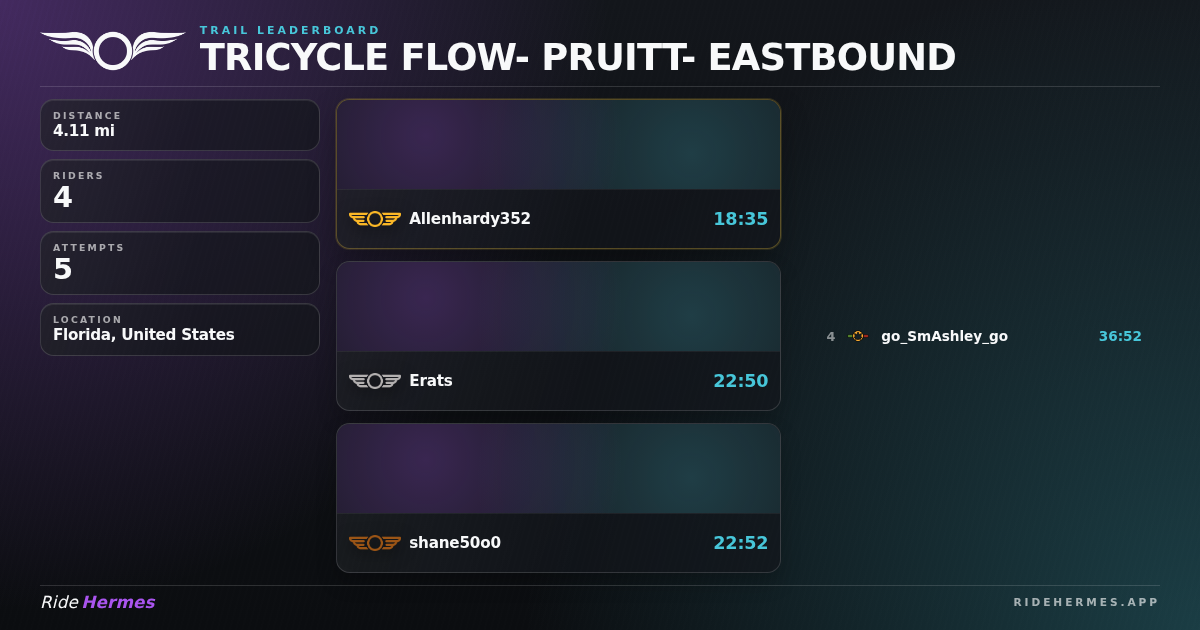The height and width of the screenshot is (630, 1200).
Task: Open the second-place card banner image
Action: pos(558,307)
